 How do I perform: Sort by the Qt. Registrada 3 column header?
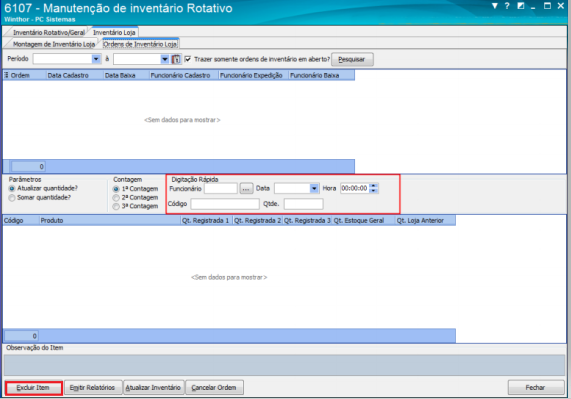(x=307, y=221)
